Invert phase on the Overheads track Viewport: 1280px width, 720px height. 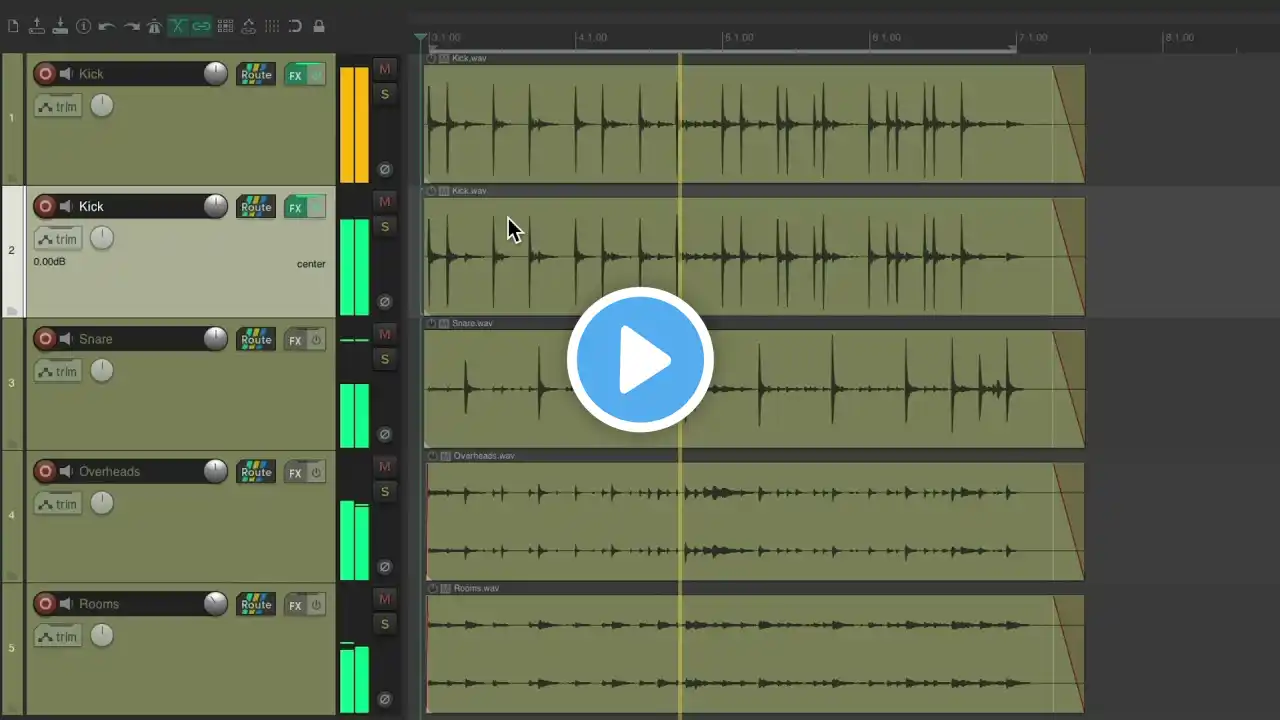point(385,567)
